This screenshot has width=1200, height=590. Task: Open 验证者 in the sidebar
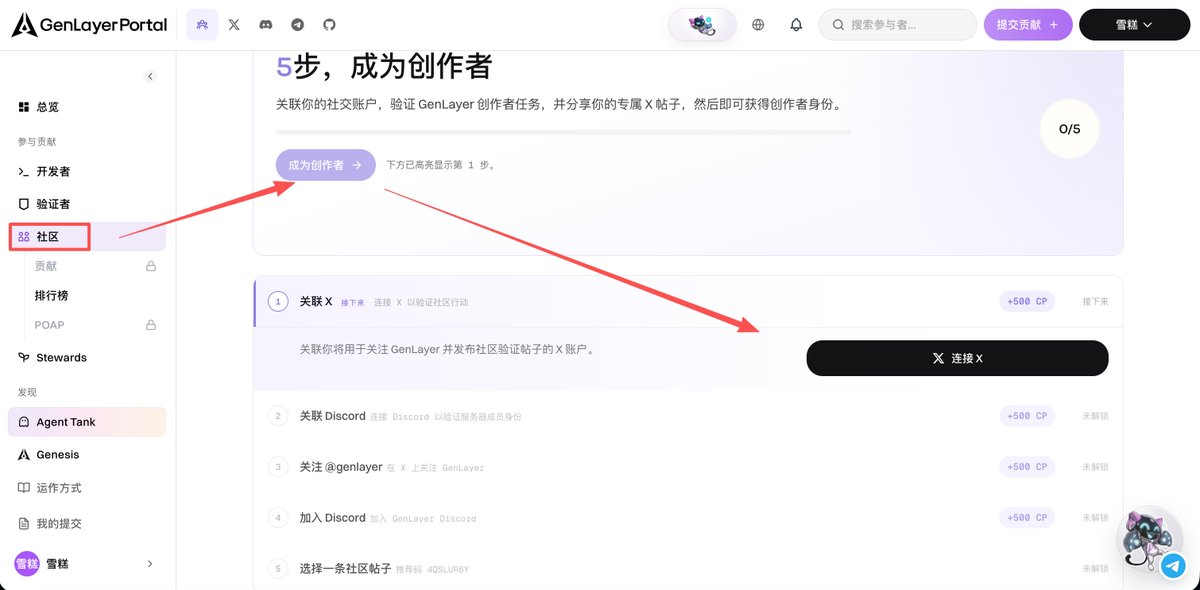click(87, 204)
